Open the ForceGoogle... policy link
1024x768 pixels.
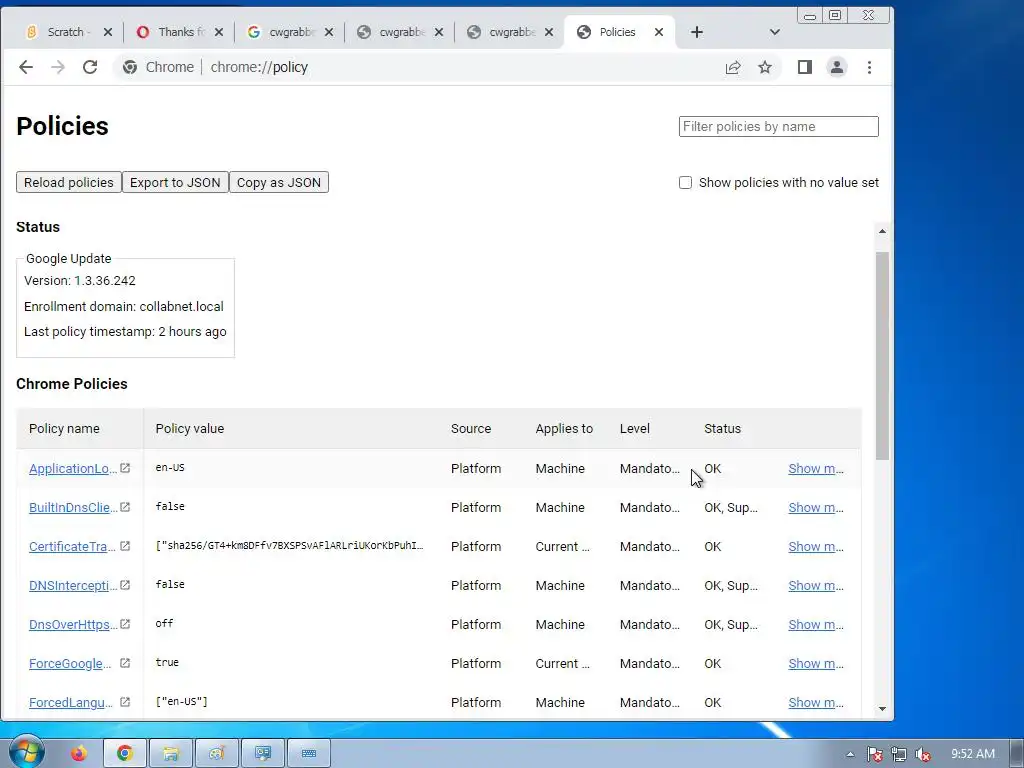(x=70, y=664)
